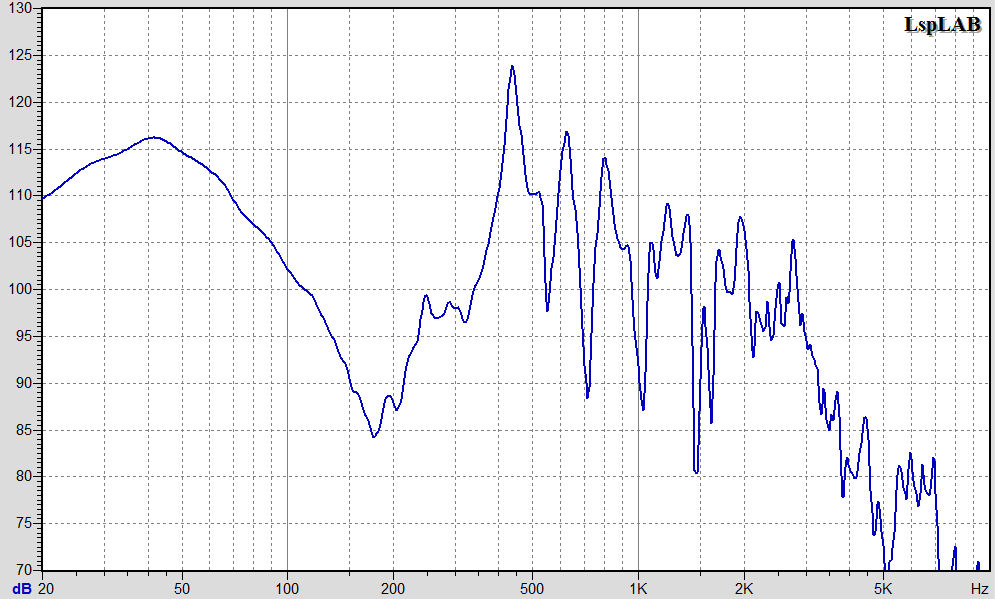Click the tallest peak of the blue curve
The width and height of the screenshot is (996, 599).
pyautogui.click(x=512, y=66)
